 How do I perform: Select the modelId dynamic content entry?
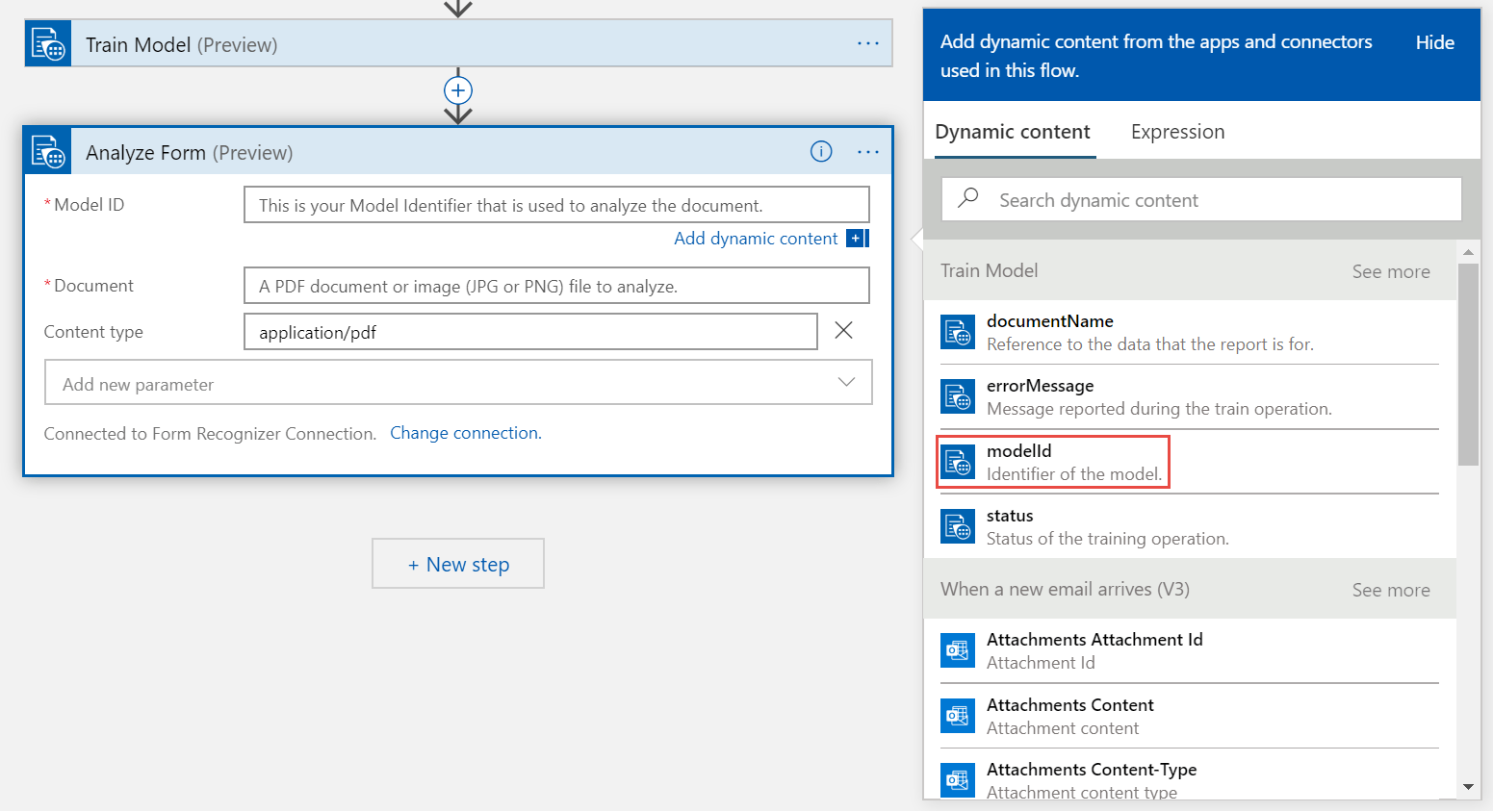pyautogui.click(x=1053, y=462)
